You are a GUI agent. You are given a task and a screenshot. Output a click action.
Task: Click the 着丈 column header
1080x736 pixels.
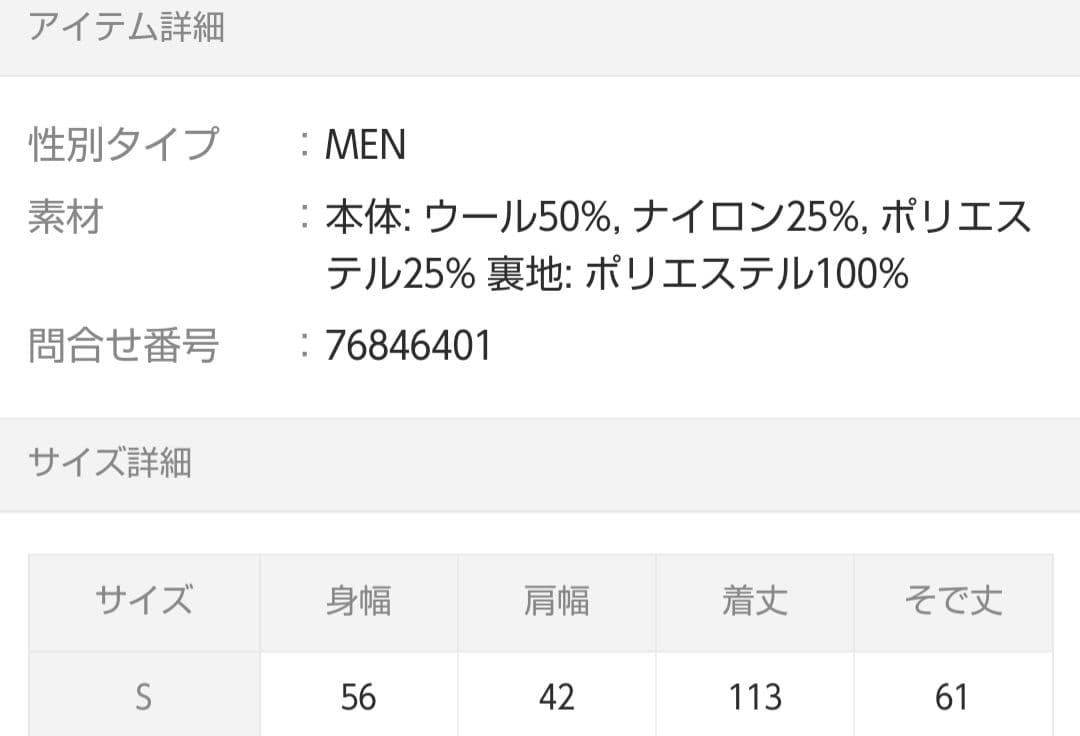click(754, 602)
